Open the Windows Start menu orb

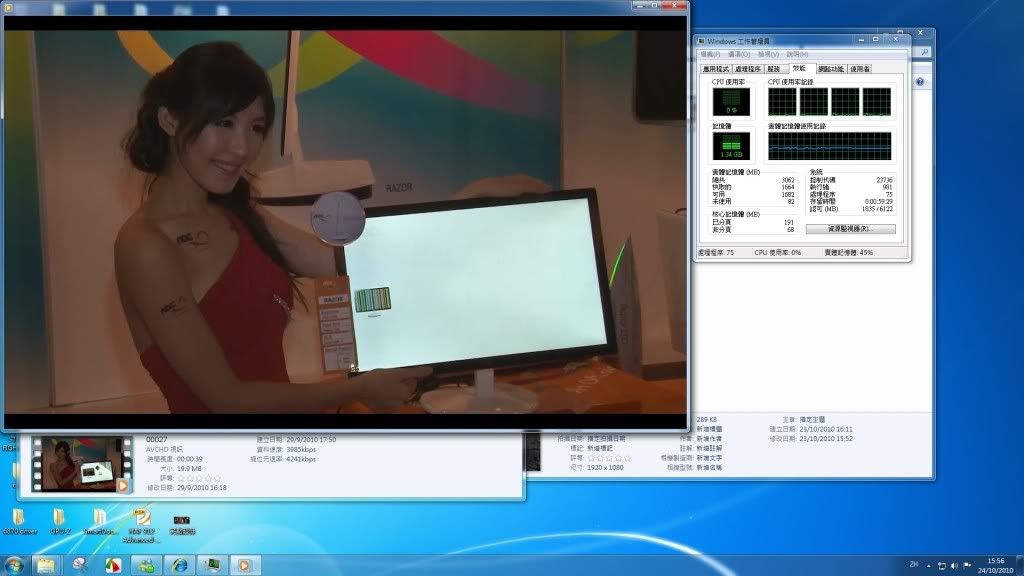(13, 565)
